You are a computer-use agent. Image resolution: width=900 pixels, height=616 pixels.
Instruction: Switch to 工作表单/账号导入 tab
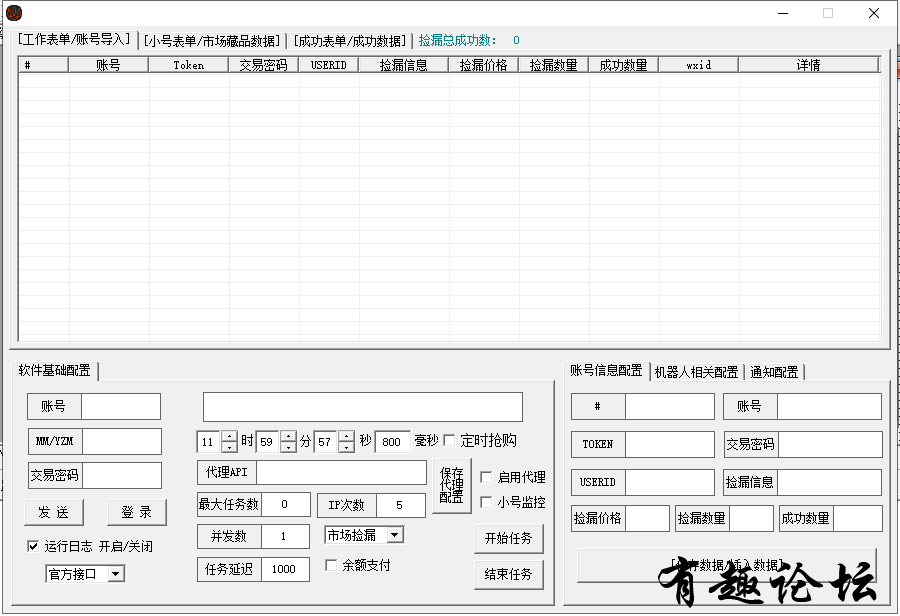pyautogui.click(x=74, y=40)
